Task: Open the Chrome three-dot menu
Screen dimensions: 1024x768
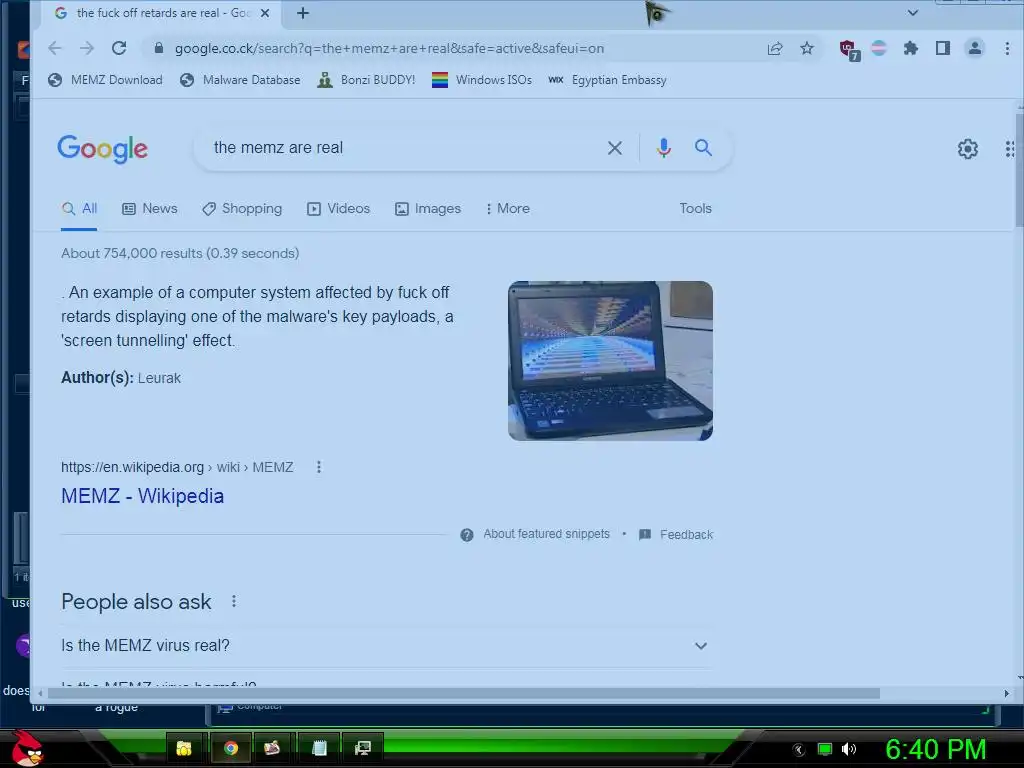Action: [x=1007, y=48]
